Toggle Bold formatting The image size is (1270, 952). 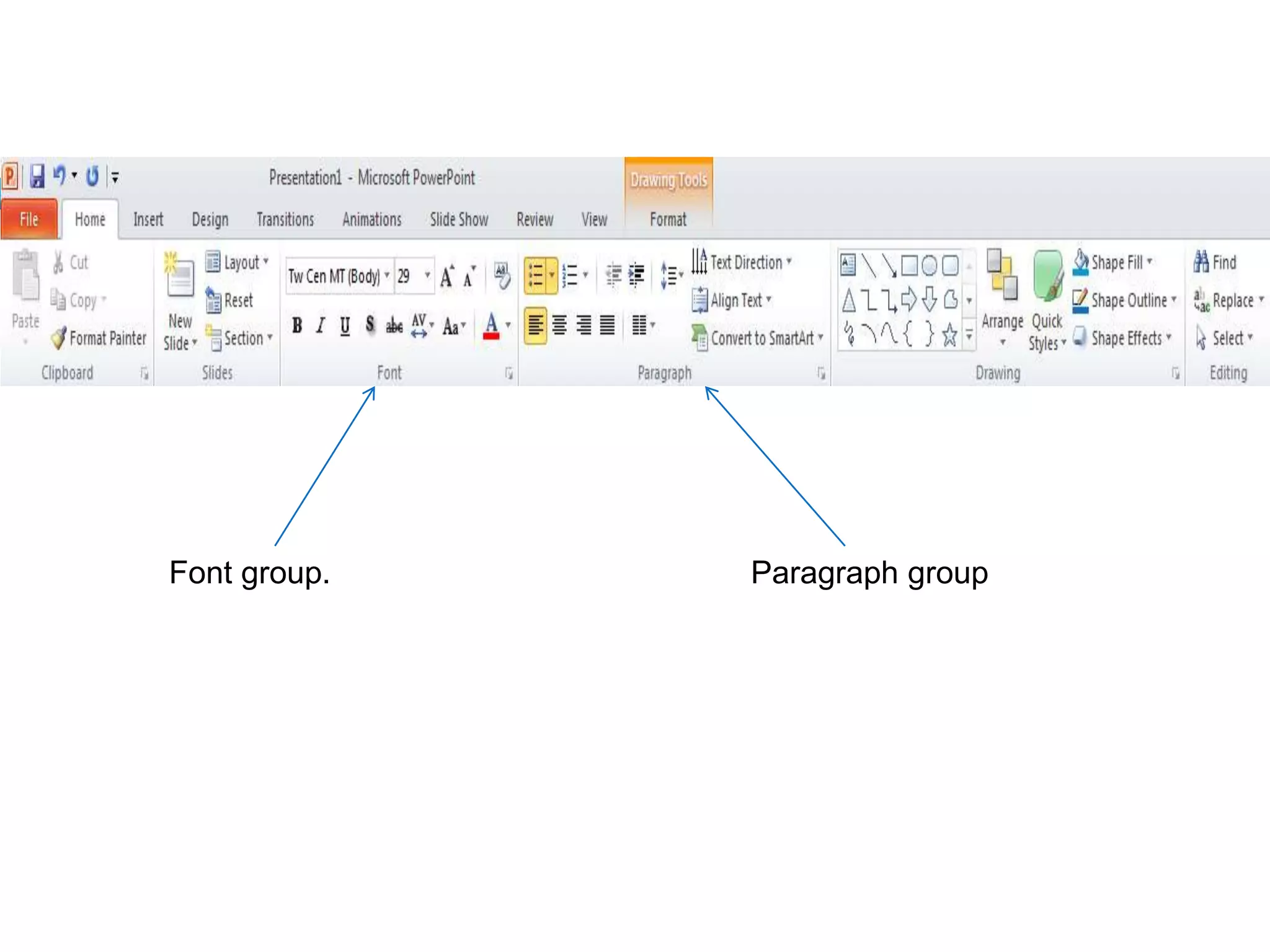[x=297, y=325]
